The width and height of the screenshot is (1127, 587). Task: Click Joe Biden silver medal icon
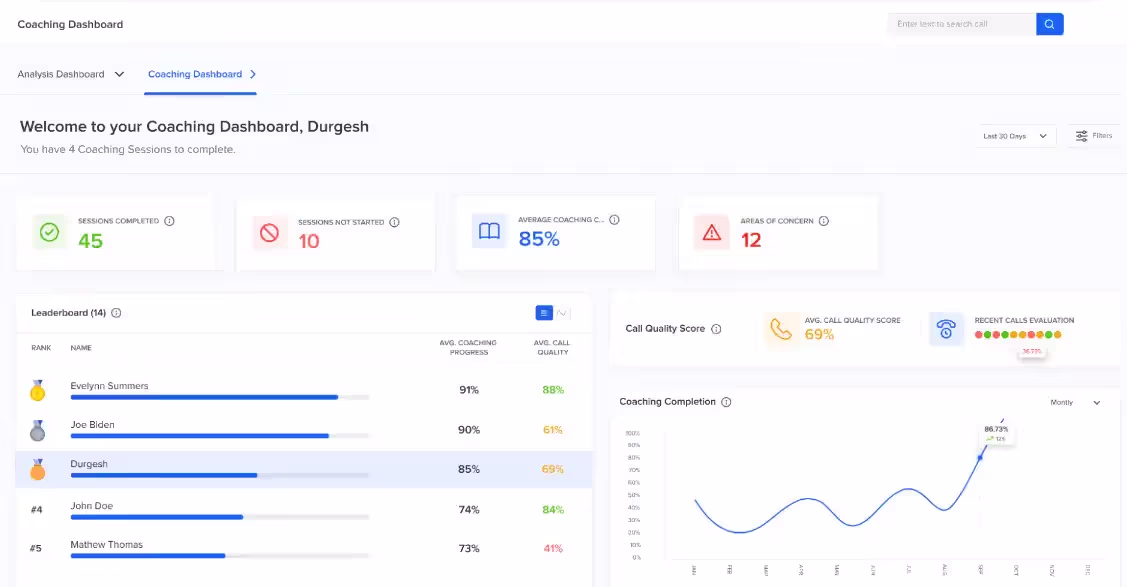(37, 430)
